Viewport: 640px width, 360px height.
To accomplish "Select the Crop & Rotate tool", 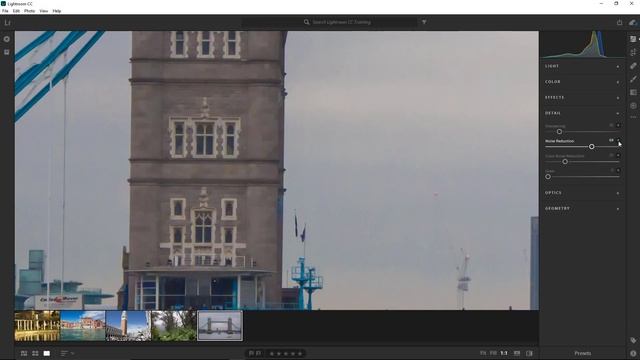I will 633,52.
